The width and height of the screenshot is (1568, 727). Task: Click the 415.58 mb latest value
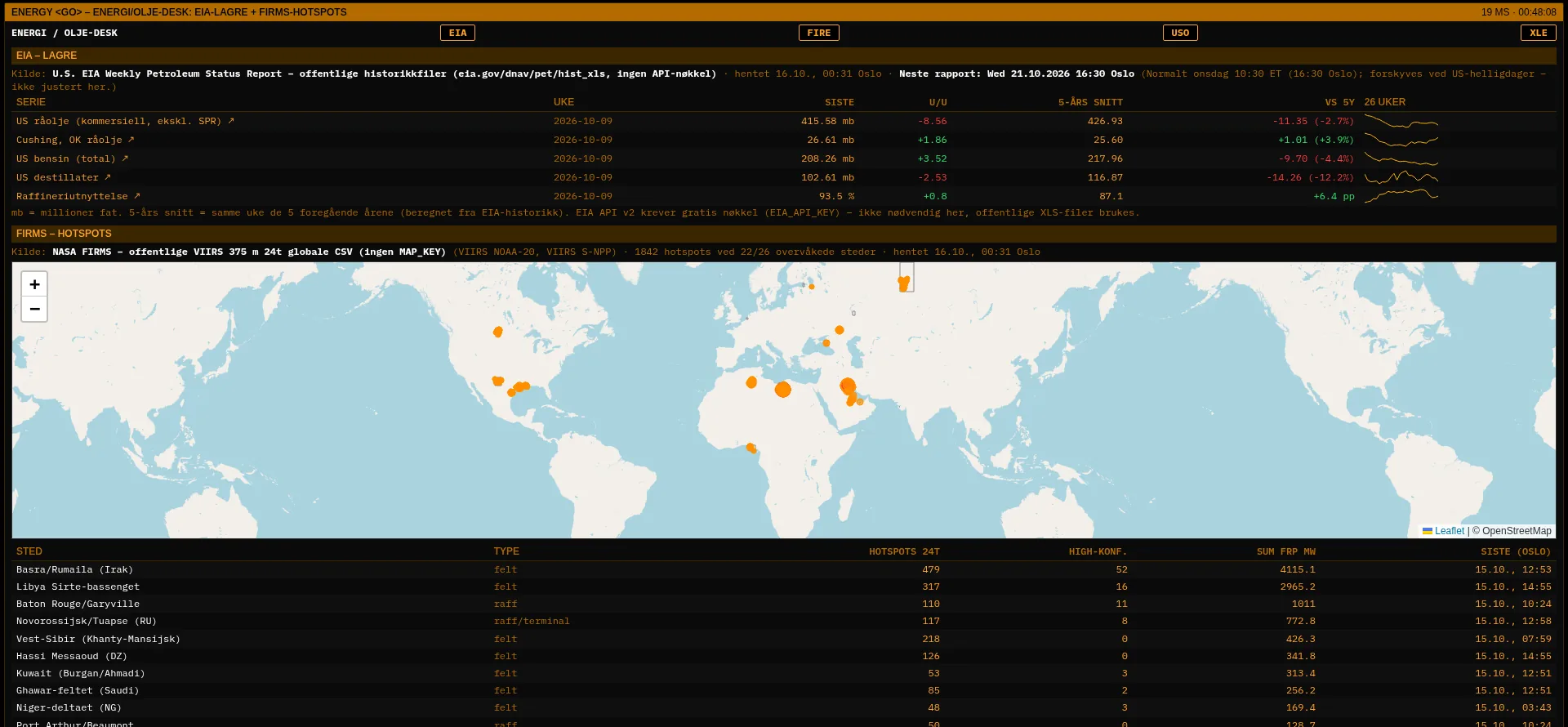coord(827,121)
